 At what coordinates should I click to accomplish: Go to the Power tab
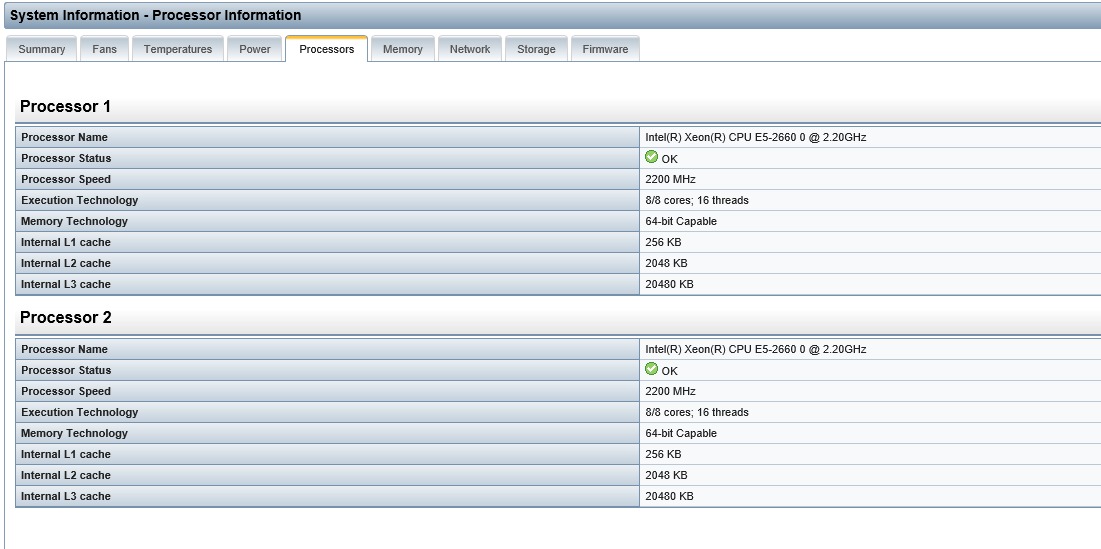[x=255, y=49]
